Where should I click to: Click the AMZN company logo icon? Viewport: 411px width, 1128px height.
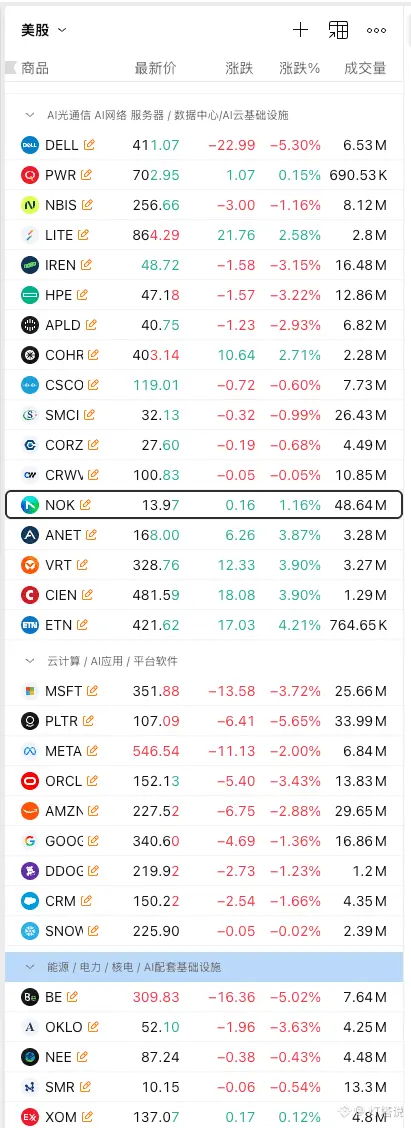pyautogui.click(x=30, y=811)
